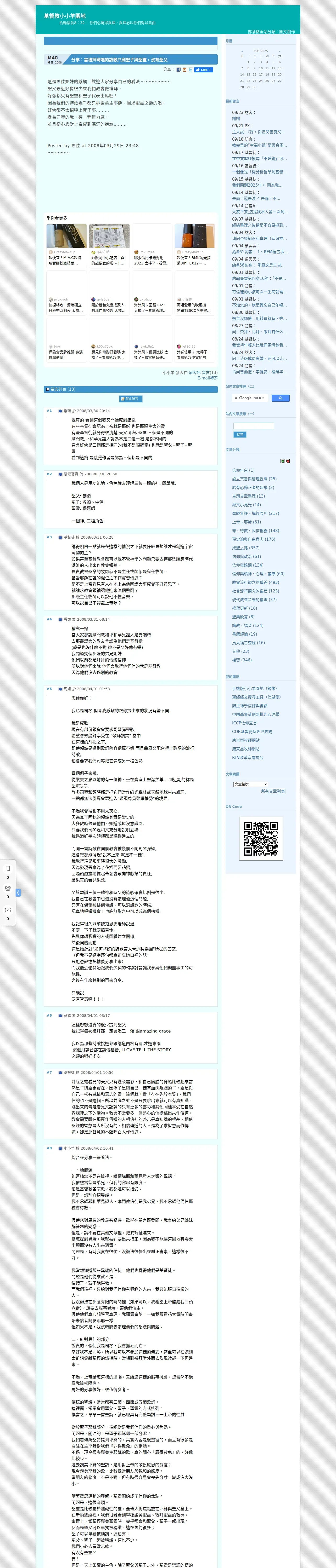This screenshot has height=1568, width=336.
Task: Click the Facebook Like button
Action: tap(203, 70)
